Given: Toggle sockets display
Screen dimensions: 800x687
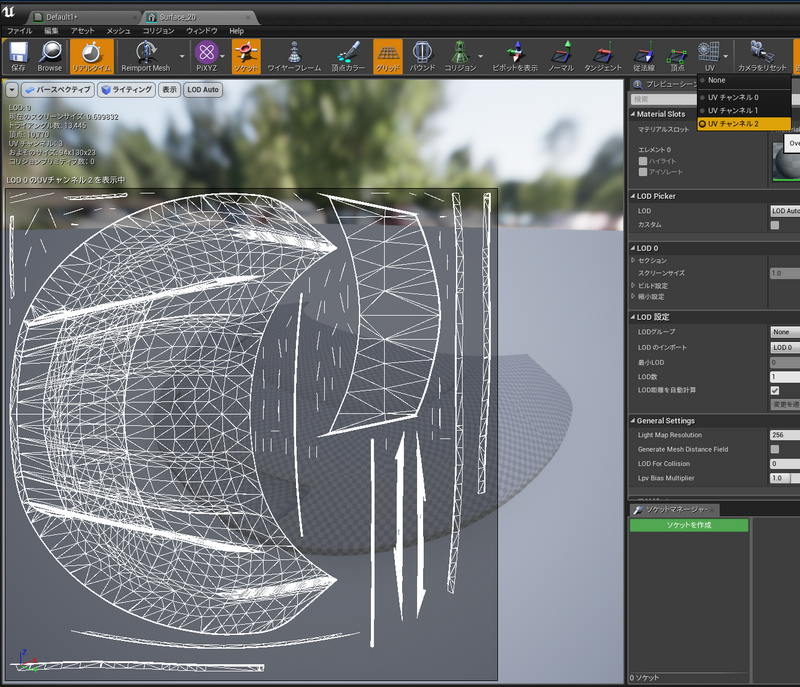Looking at the screenshot, I should click(246, 57).
